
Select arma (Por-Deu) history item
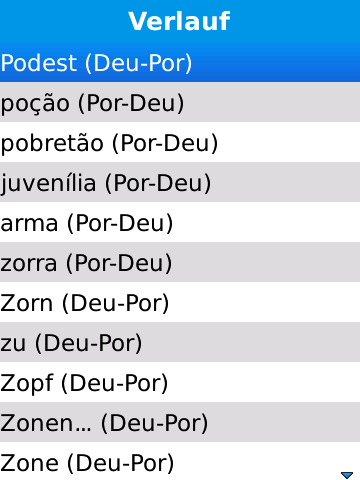(x=180, y=222)
